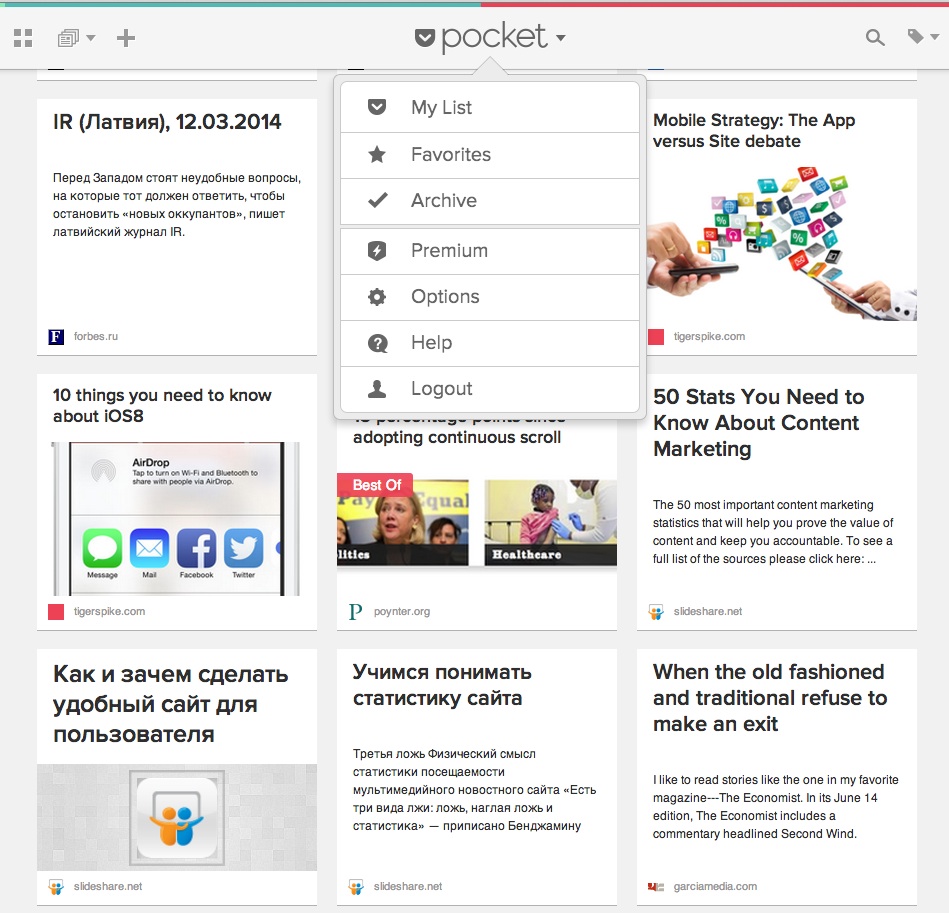Click the question mark icon beside Help
This screenshot has height=913, width=949.
point(378,343)
